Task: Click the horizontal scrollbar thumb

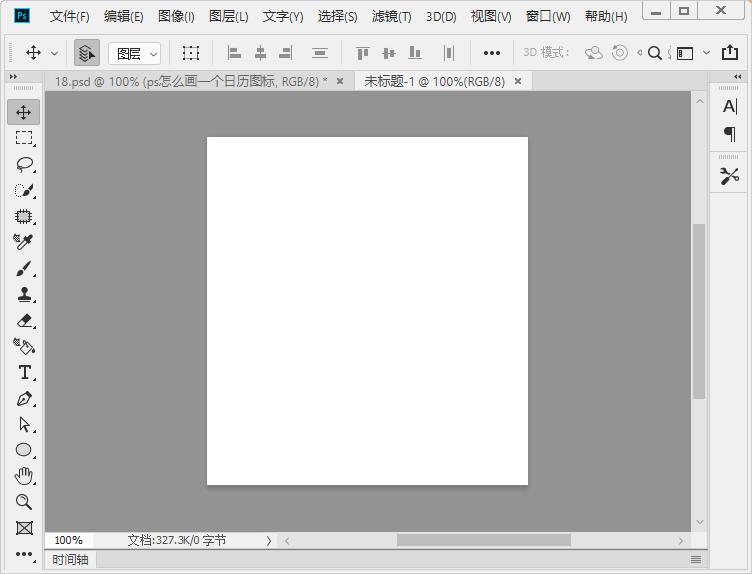Action: pos(483,540)
